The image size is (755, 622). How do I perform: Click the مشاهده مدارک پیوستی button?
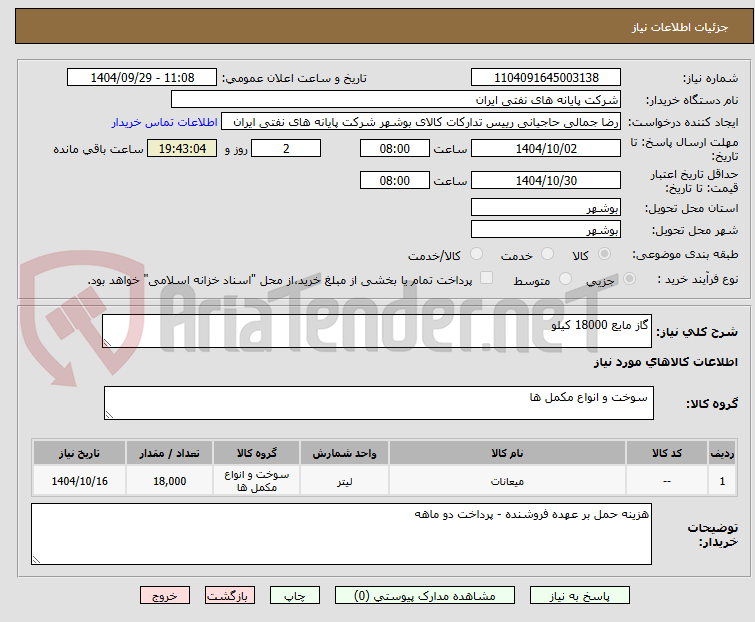click(x=425, y=596)
